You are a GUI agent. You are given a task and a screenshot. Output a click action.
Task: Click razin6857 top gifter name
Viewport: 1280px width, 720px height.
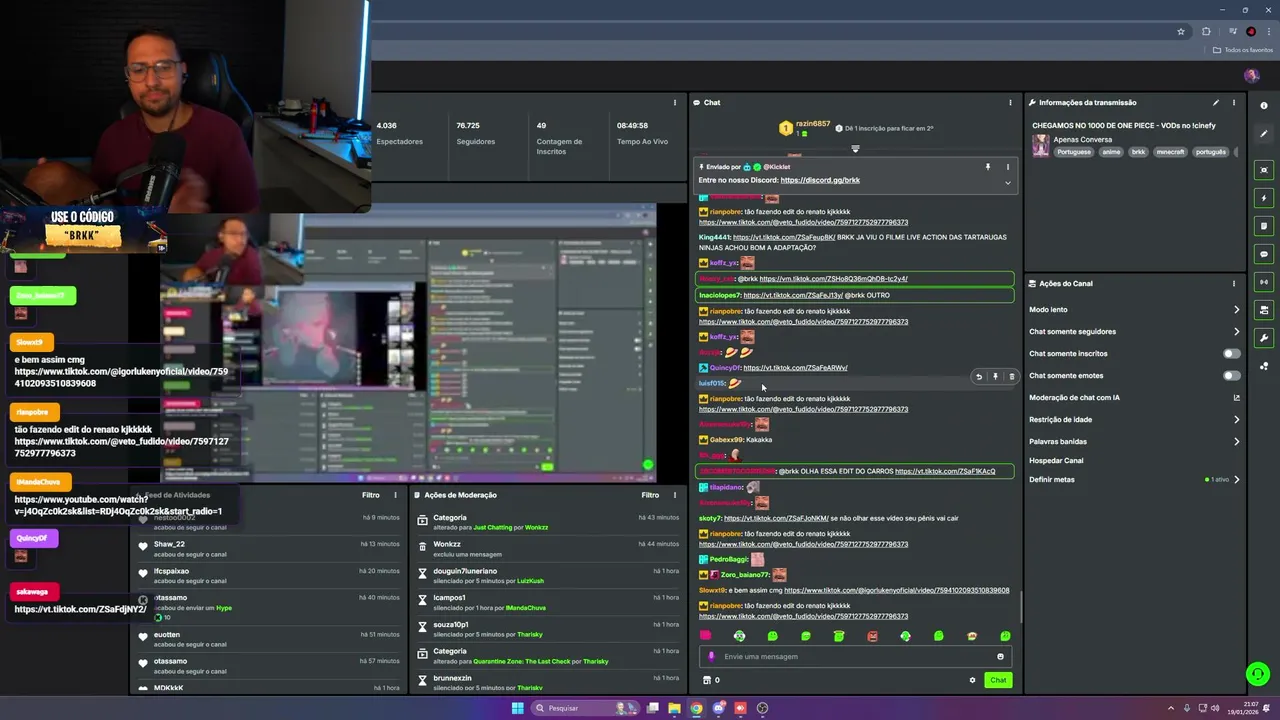[813, 124]
